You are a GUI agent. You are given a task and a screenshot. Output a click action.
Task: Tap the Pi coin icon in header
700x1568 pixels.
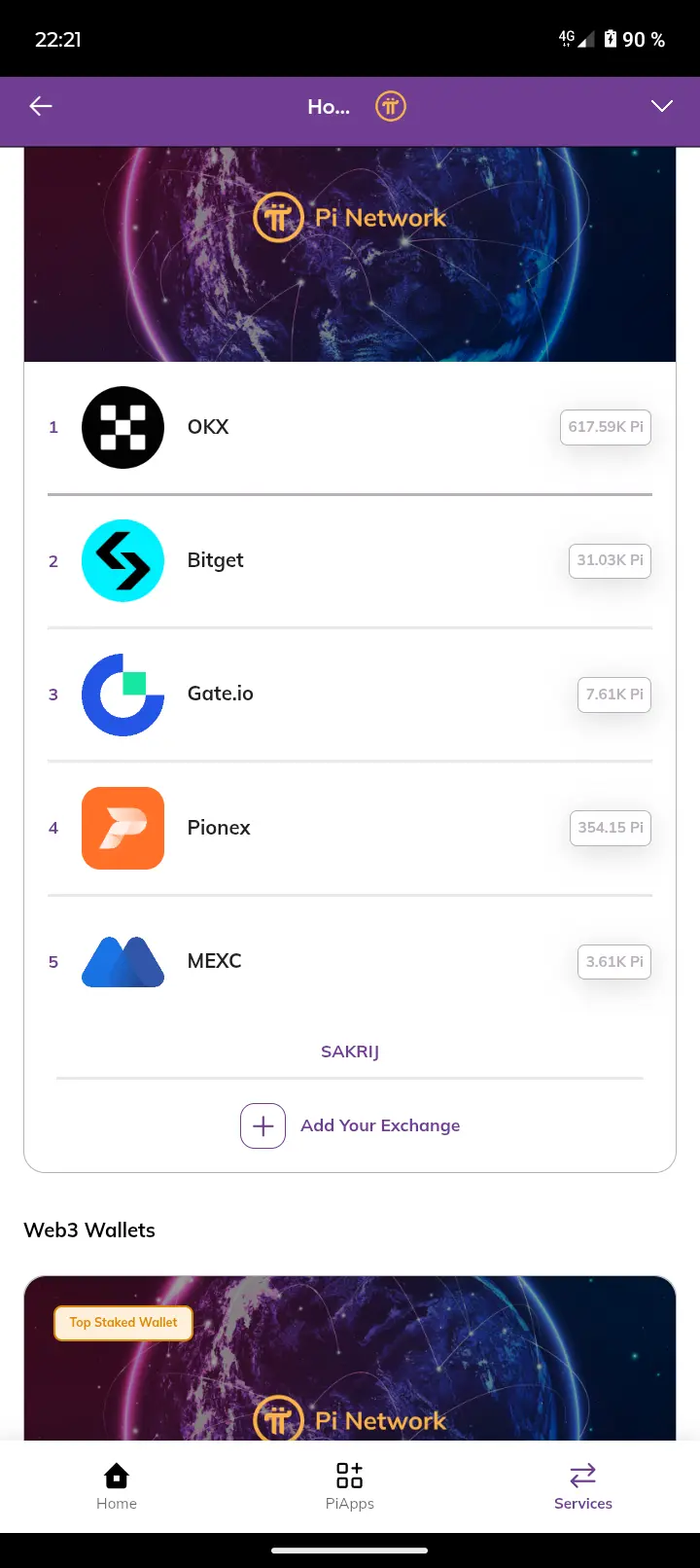391,107
